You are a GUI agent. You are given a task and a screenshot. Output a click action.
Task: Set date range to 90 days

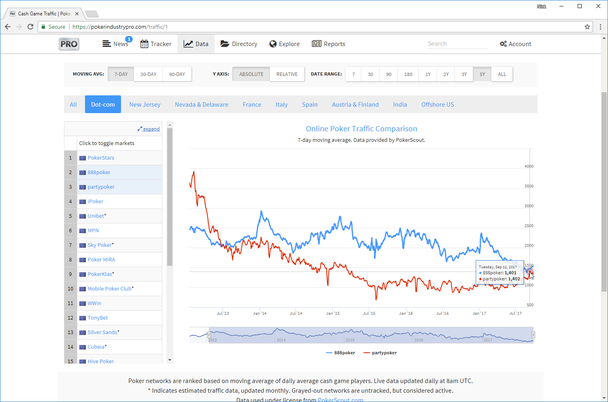pos(389,74)
